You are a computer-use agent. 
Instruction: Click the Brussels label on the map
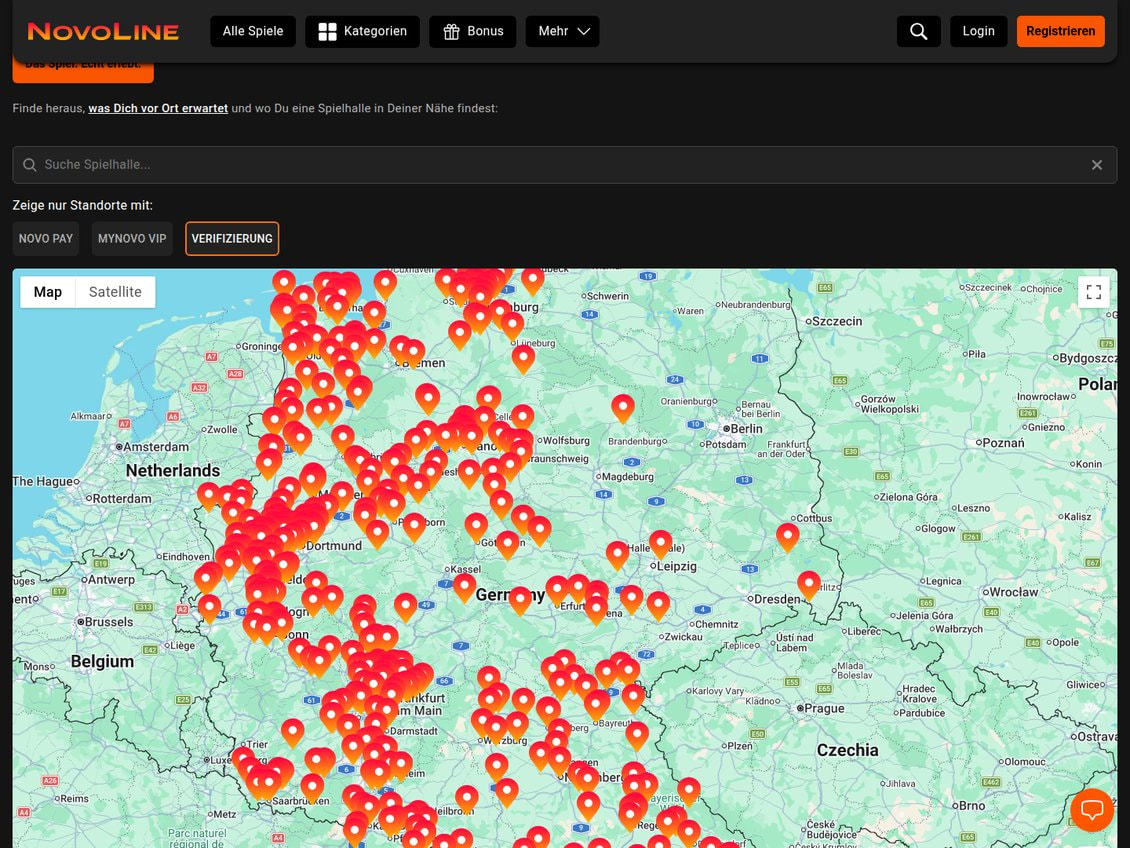pos(109,622)
